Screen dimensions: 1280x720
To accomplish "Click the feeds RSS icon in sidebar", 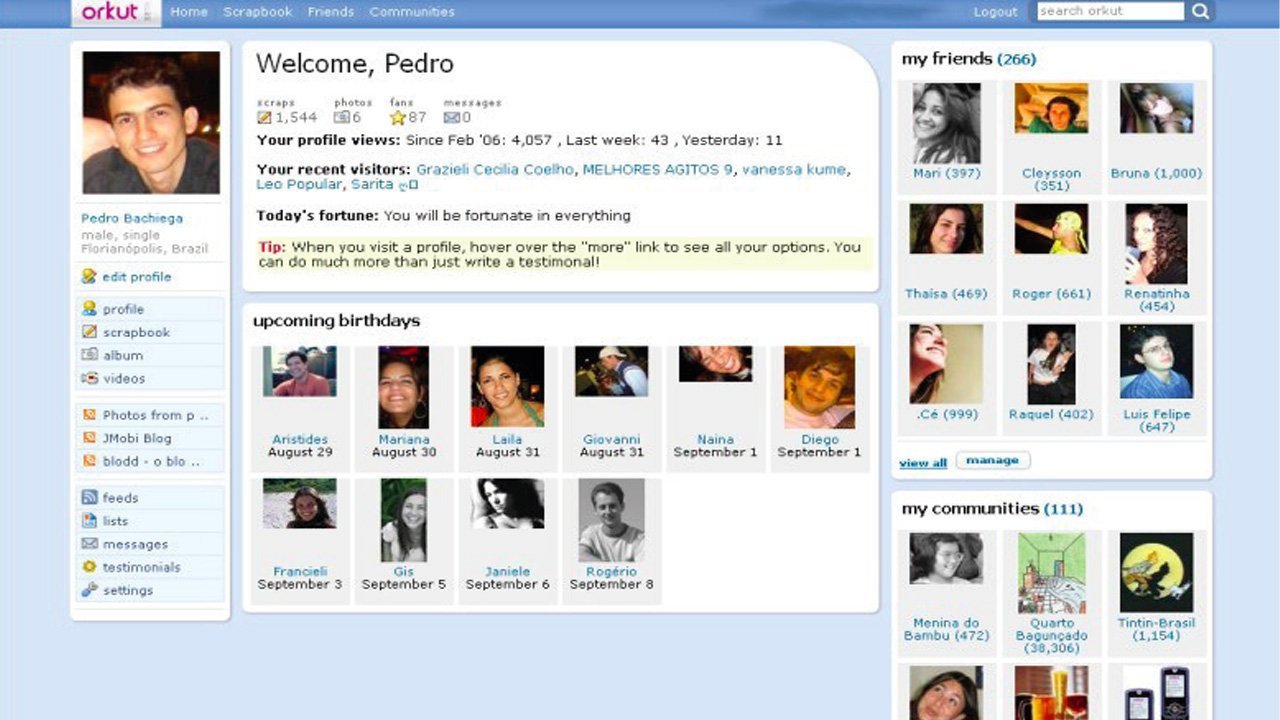I will coord(90,498).
